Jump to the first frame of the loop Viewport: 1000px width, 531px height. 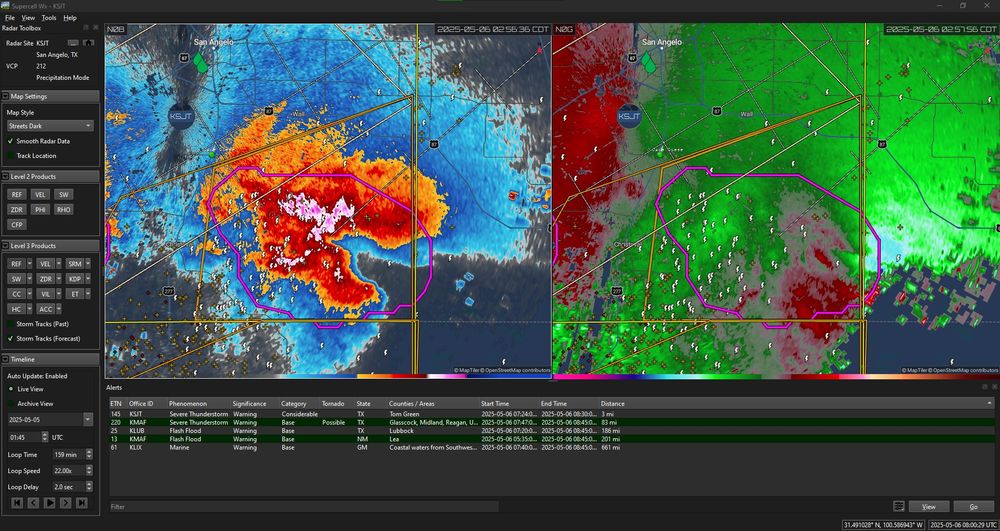pos(17,503)
